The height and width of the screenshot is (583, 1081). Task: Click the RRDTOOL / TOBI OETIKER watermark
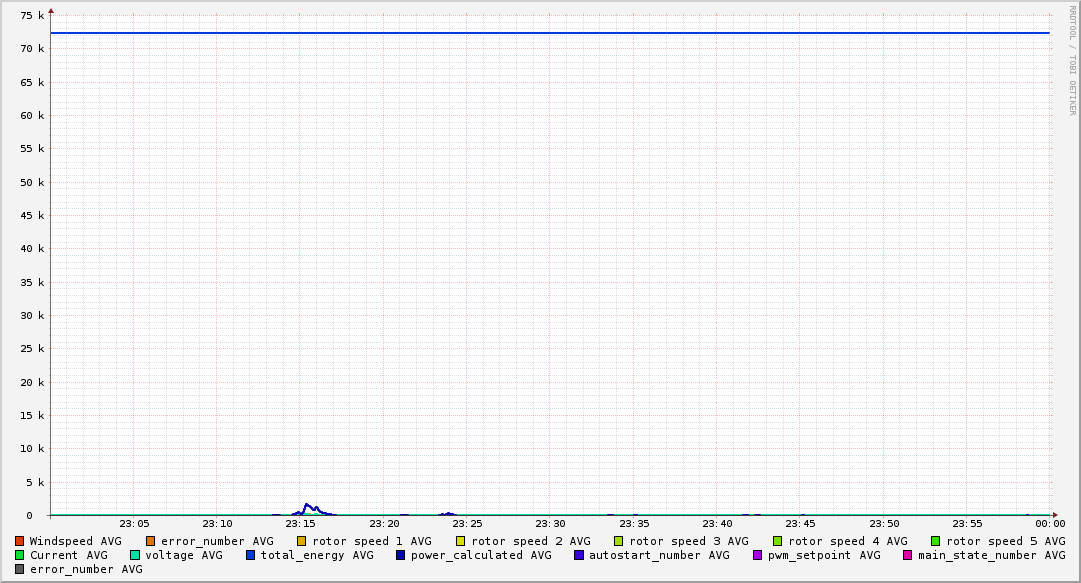tap(1072, 60)
